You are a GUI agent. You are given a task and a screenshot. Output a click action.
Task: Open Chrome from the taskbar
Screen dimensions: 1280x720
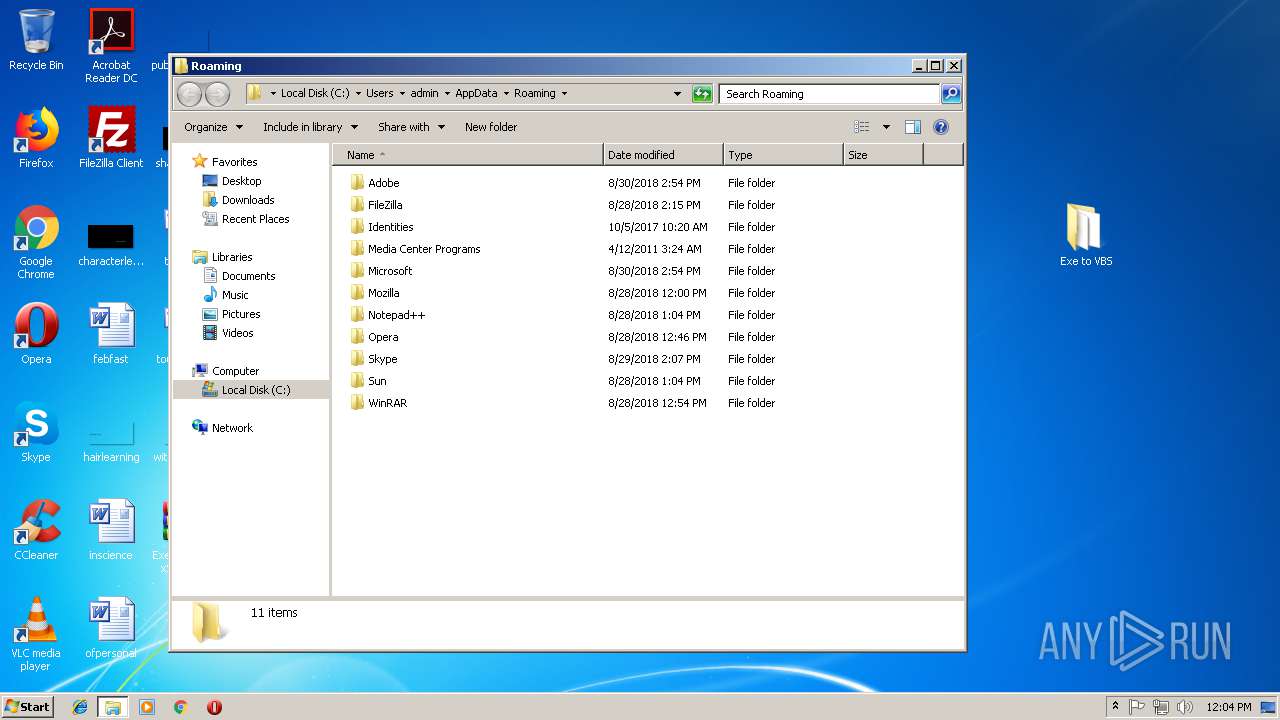(x=181, y=707)
